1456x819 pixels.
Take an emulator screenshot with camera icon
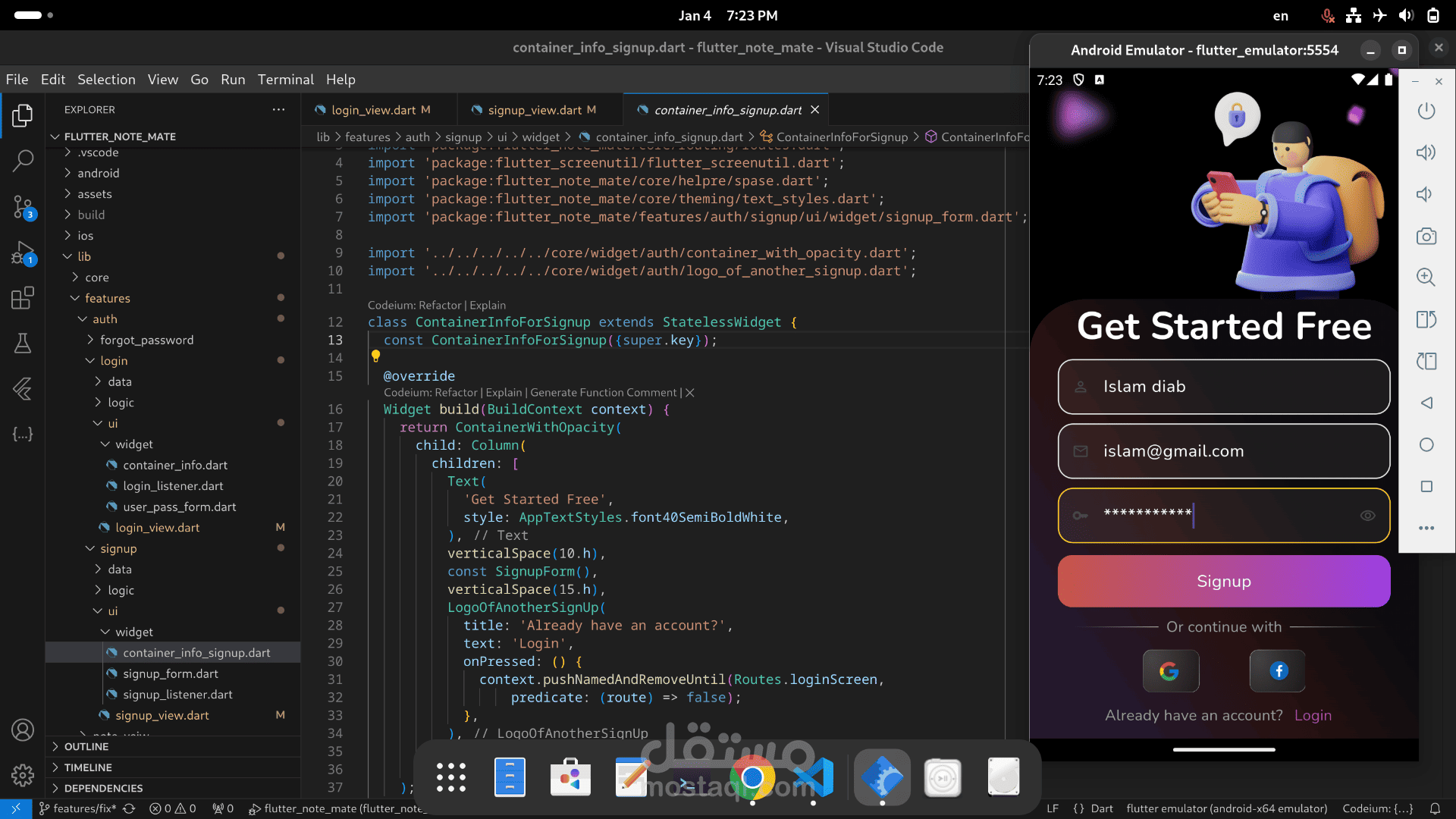click(1426, 237)
